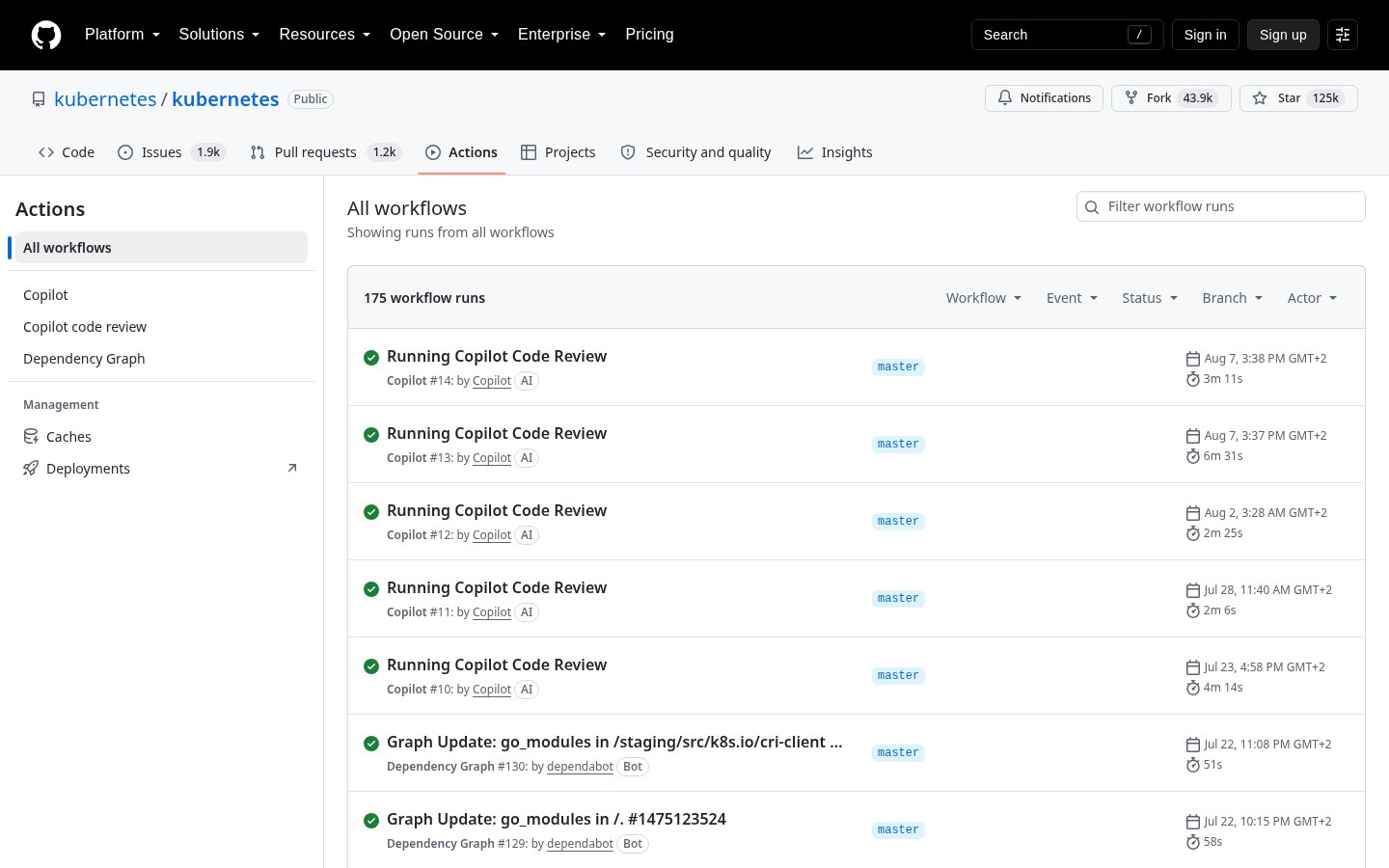Click success check icon for Copilot #12
The width and height of the screenshot is (1389, 868).
click(371, 512)
